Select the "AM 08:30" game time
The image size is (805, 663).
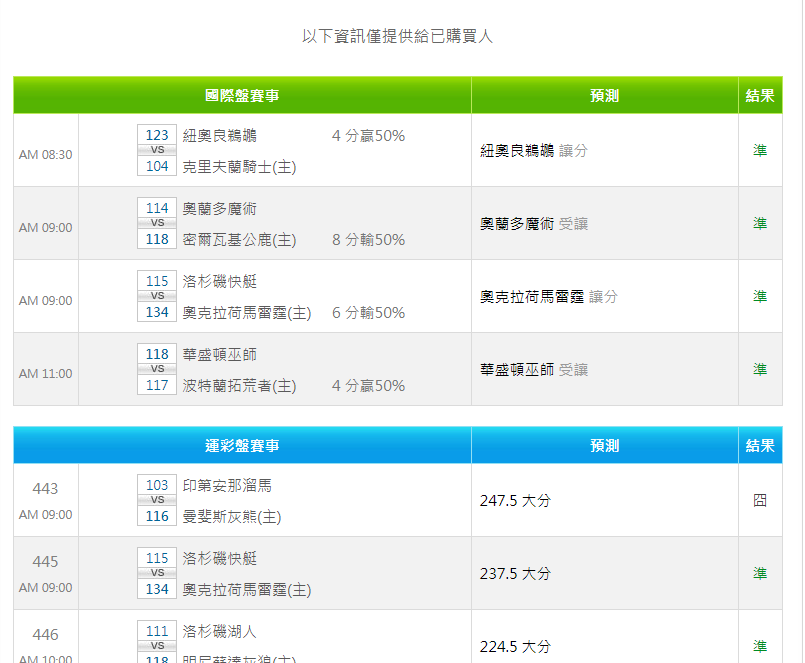46,155
